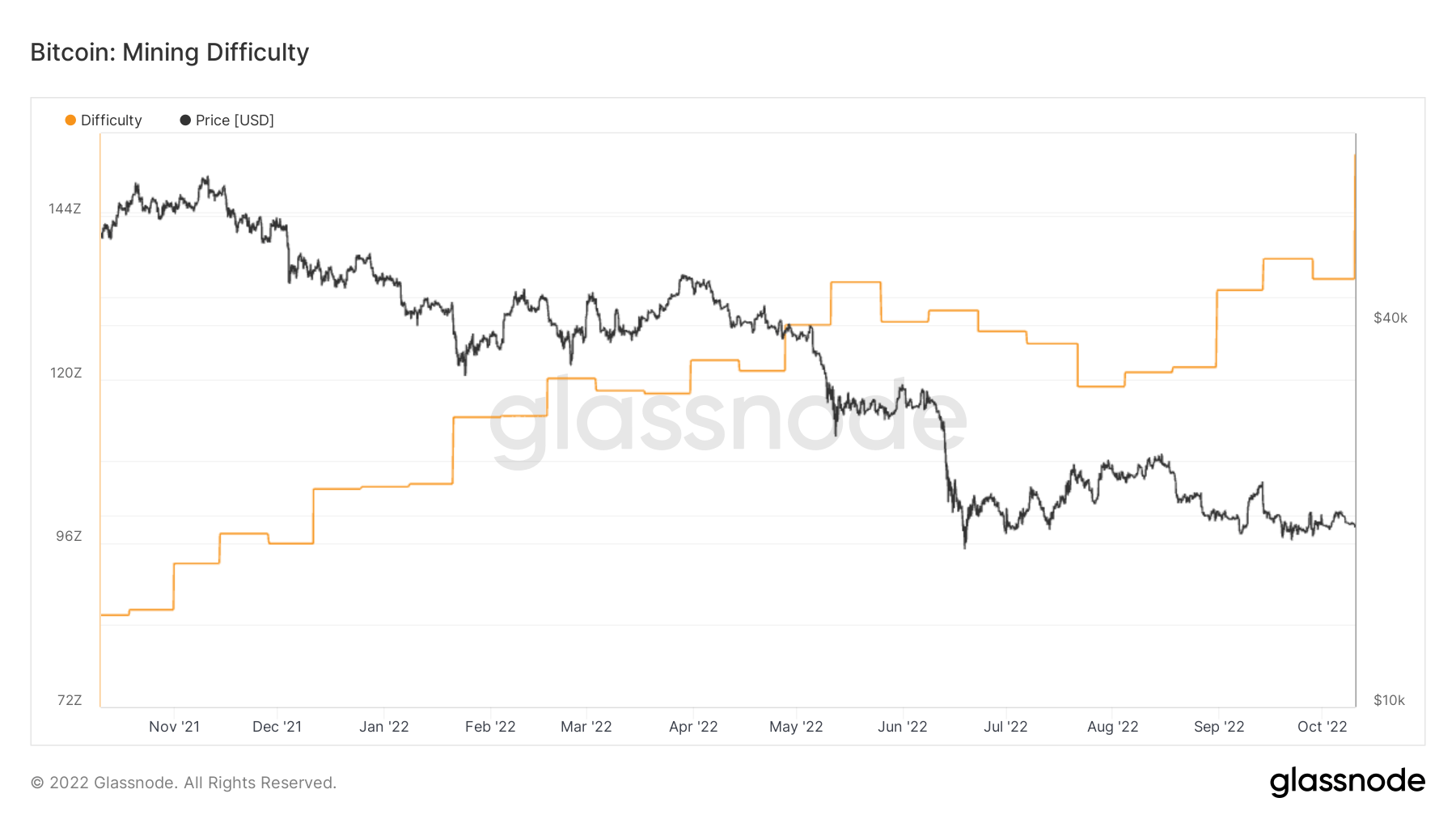This screenshot has height=819, width=1456.
Task: Select the Sep '22 x-axis label
Action: (x=1218, y=727)
